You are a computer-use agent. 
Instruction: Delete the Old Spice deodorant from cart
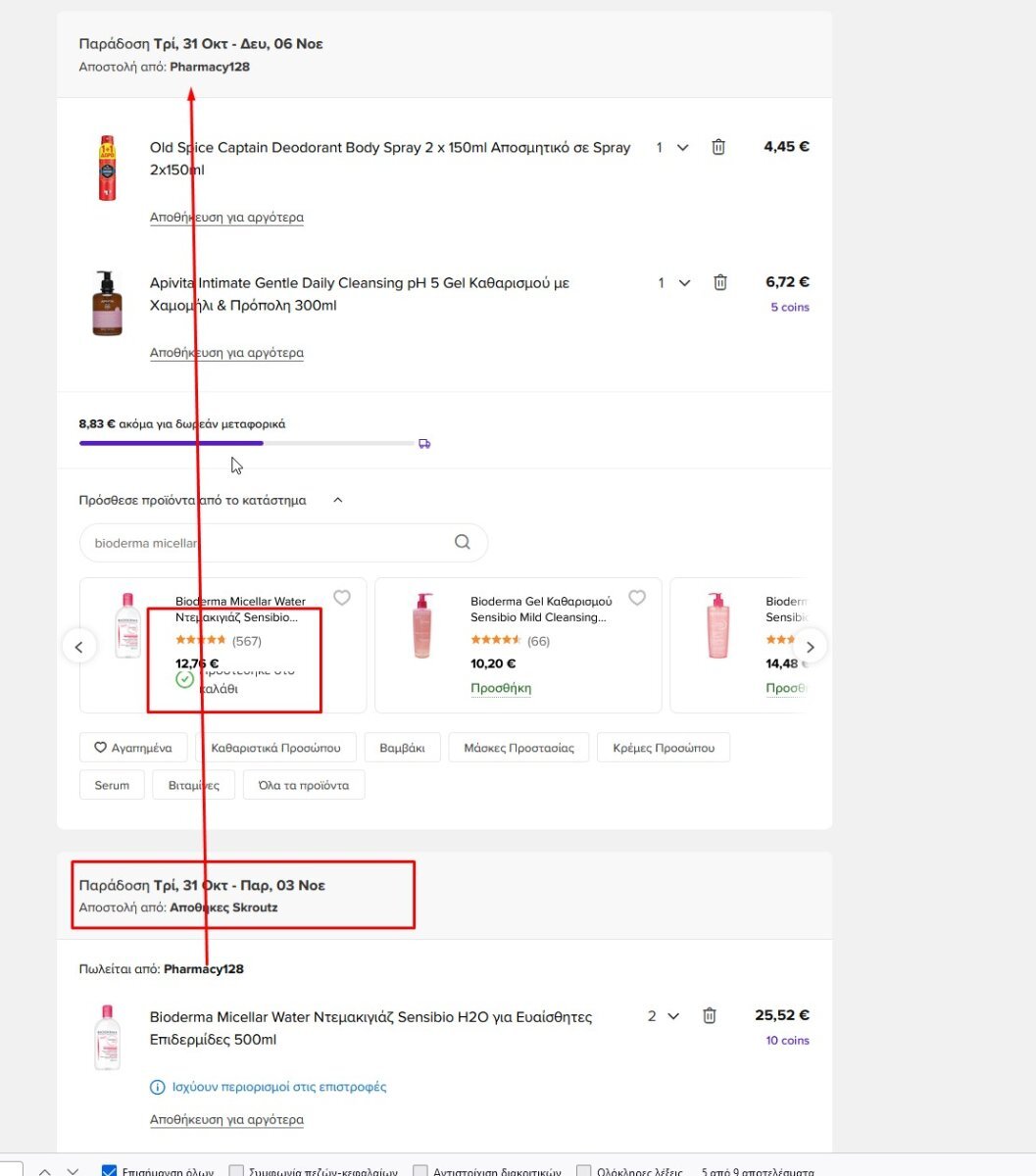click(x=718, y=147)
